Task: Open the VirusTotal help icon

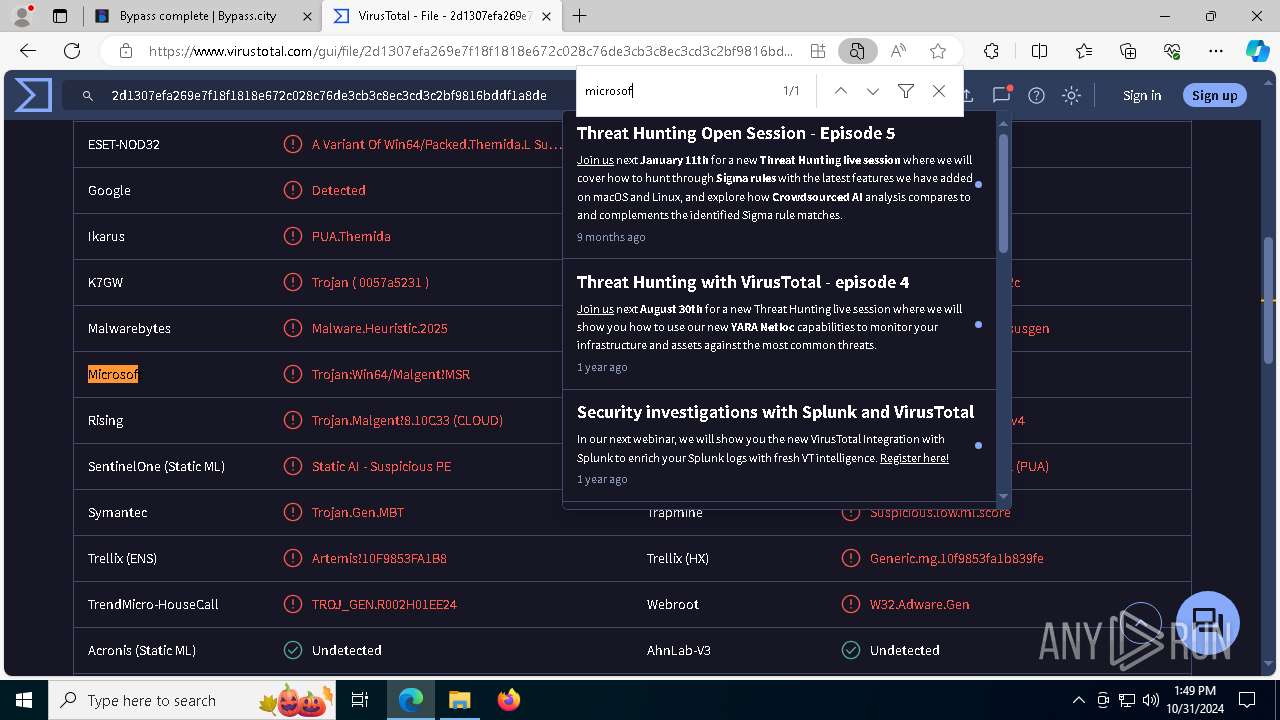Action: [1037, 95]
